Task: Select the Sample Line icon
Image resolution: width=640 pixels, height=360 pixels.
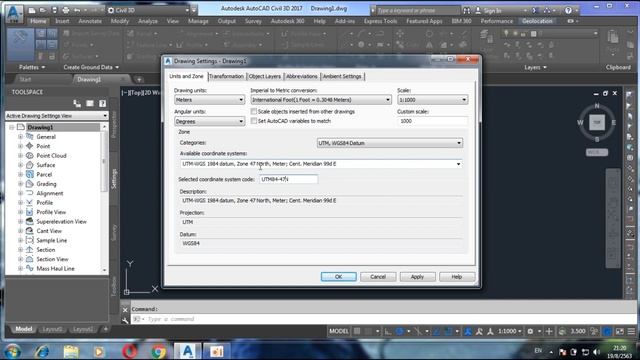Action: [29, 240]
